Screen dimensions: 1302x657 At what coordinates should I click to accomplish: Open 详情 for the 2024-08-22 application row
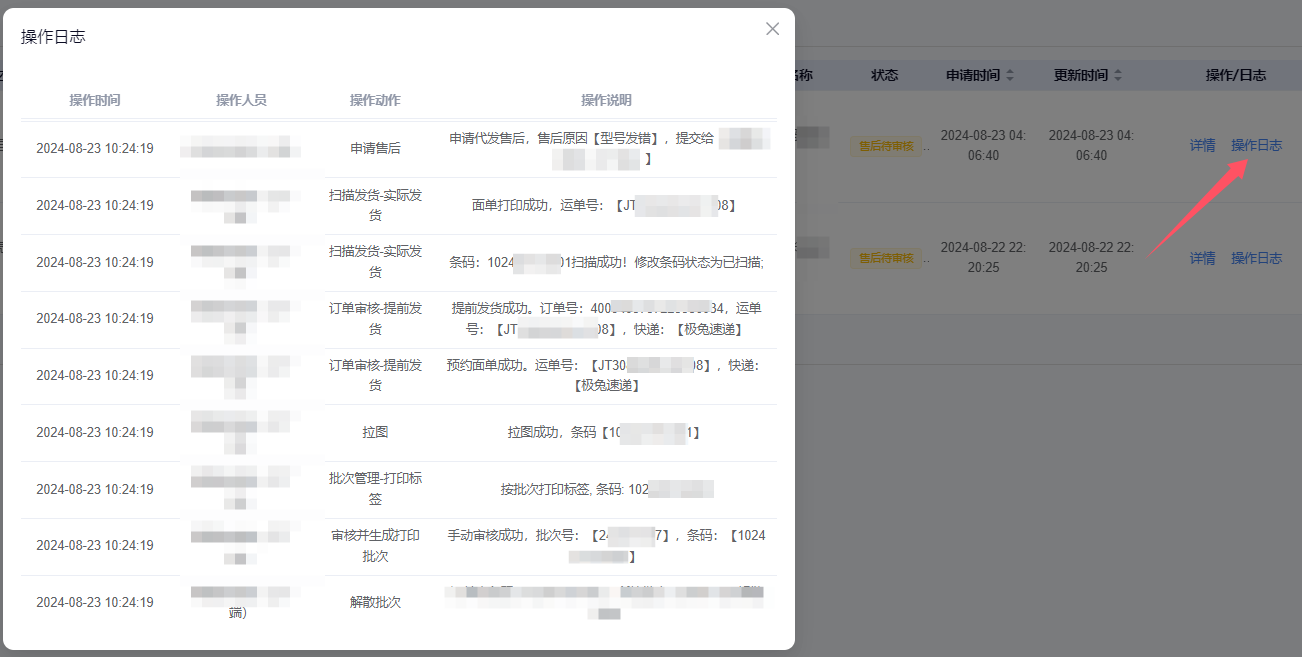(1202, 258)
